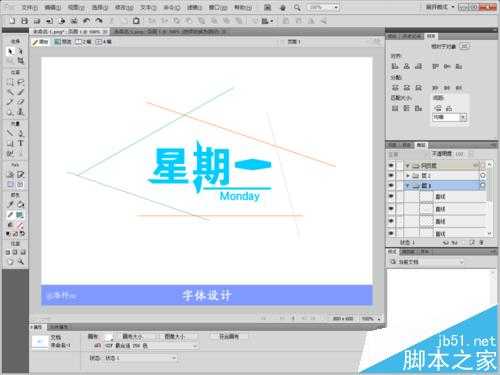
Task: Toggle the 相对于对象 button in Align panel
Action: [464, 46]
